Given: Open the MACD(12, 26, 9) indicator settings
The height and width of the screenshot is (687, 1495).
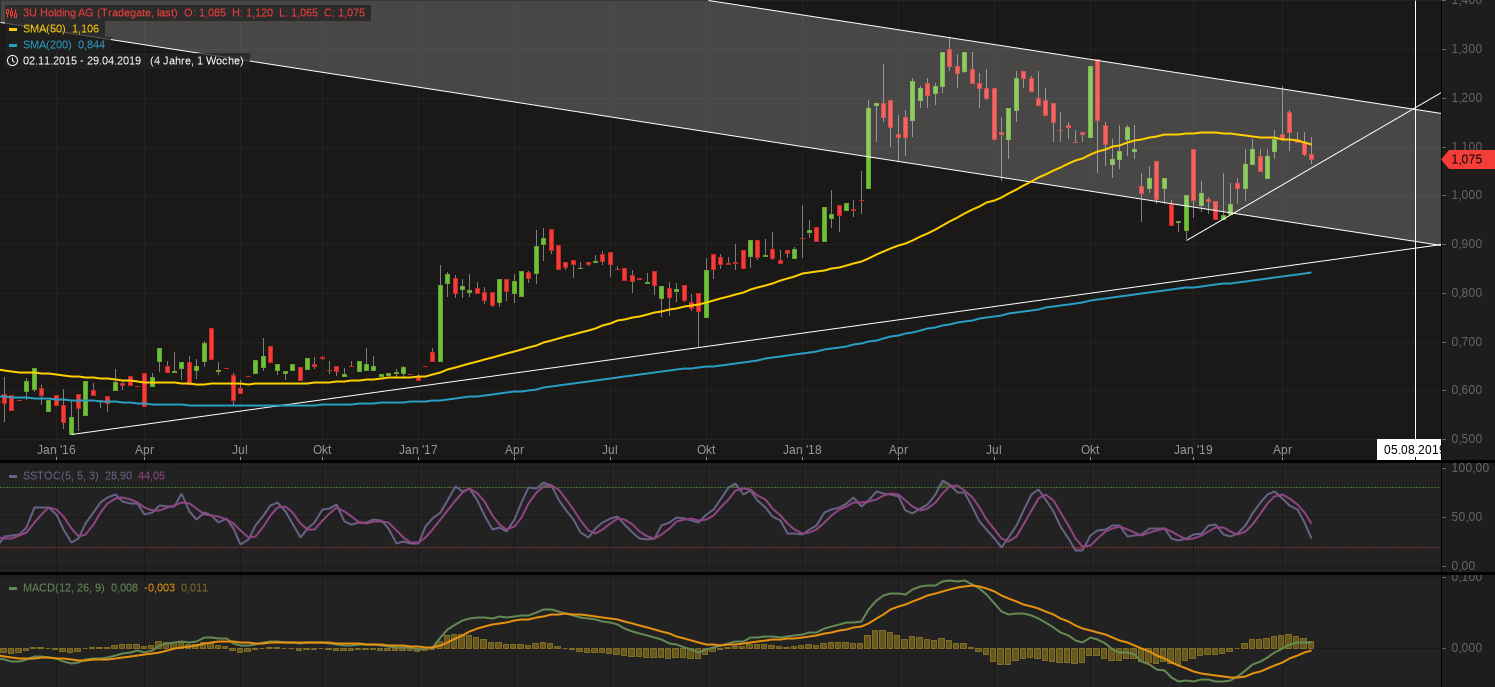Looking at the screenshot, I should 64,588.
